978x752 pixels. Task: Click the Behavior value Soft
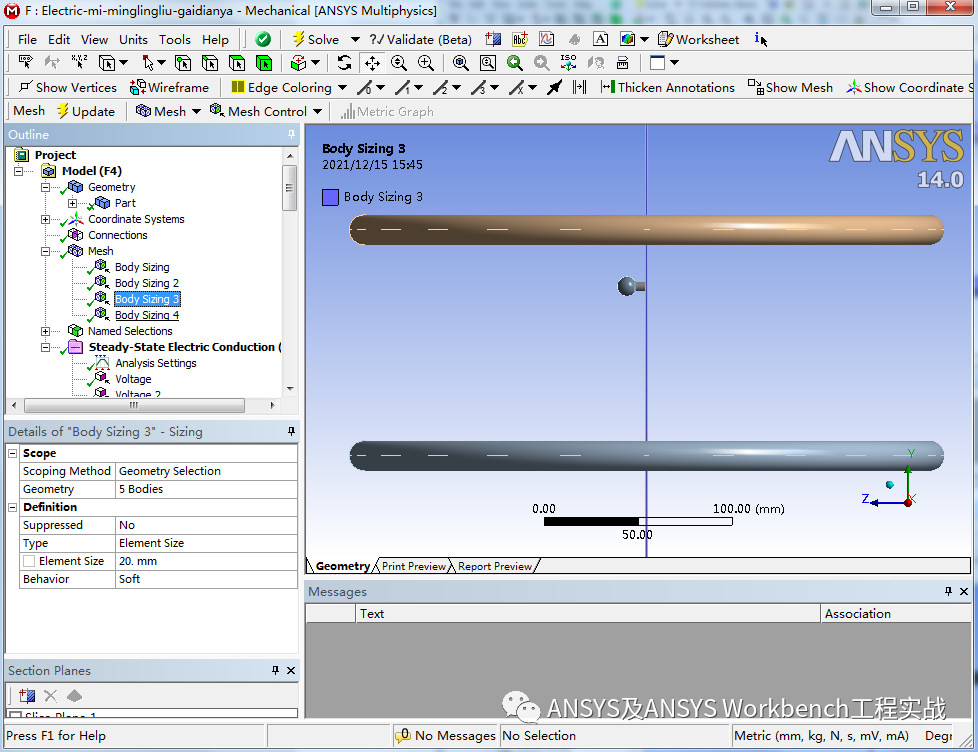click(207, 579)
